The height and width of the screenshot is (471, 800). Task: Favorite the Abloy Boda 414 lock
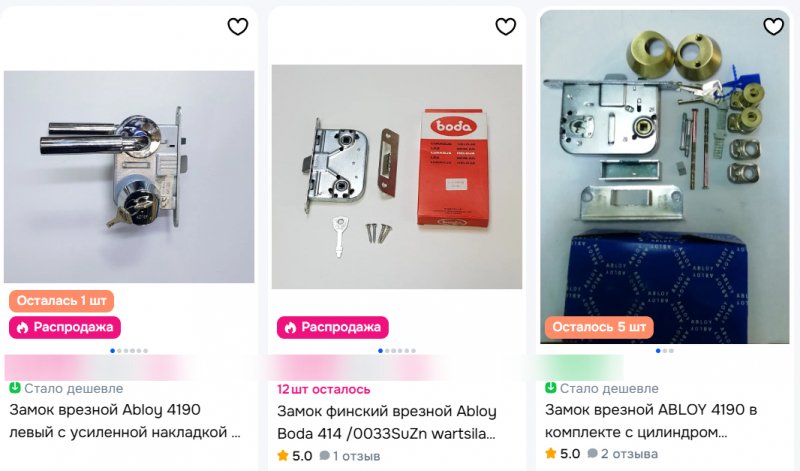coord(506,27)
